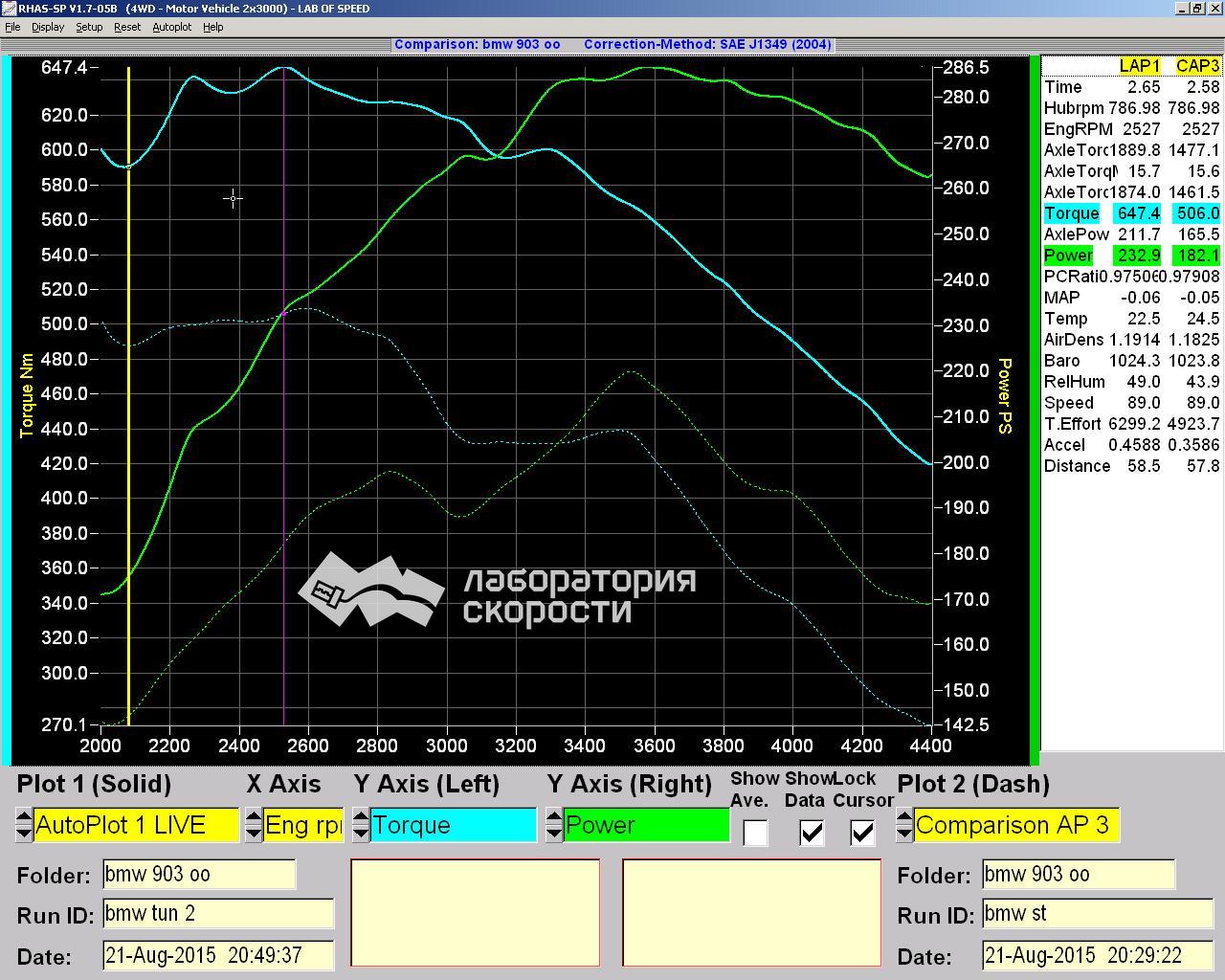Click the Time row in data table
The width and height of the screenshot is (1225, 980).
pyautogui.click(x=1132, y=87)
